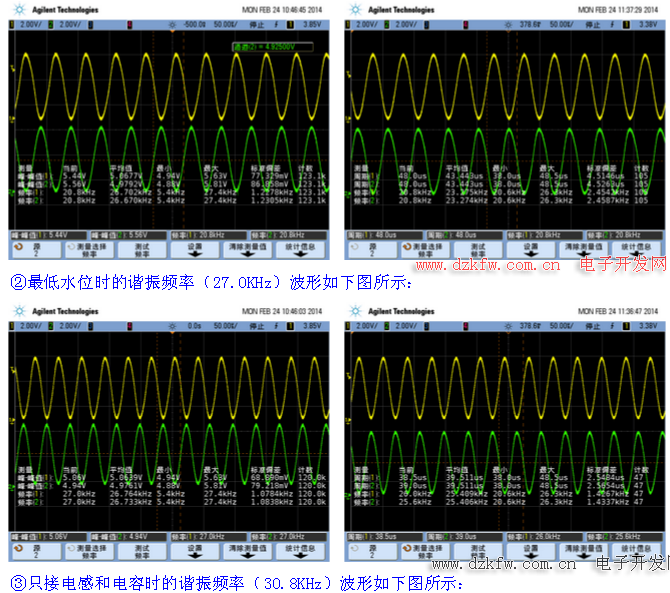Open 清除测量值 menu in the 10:46:03 scope
The height and width of the screenshot is (593, 670).
tap(248, 549)
